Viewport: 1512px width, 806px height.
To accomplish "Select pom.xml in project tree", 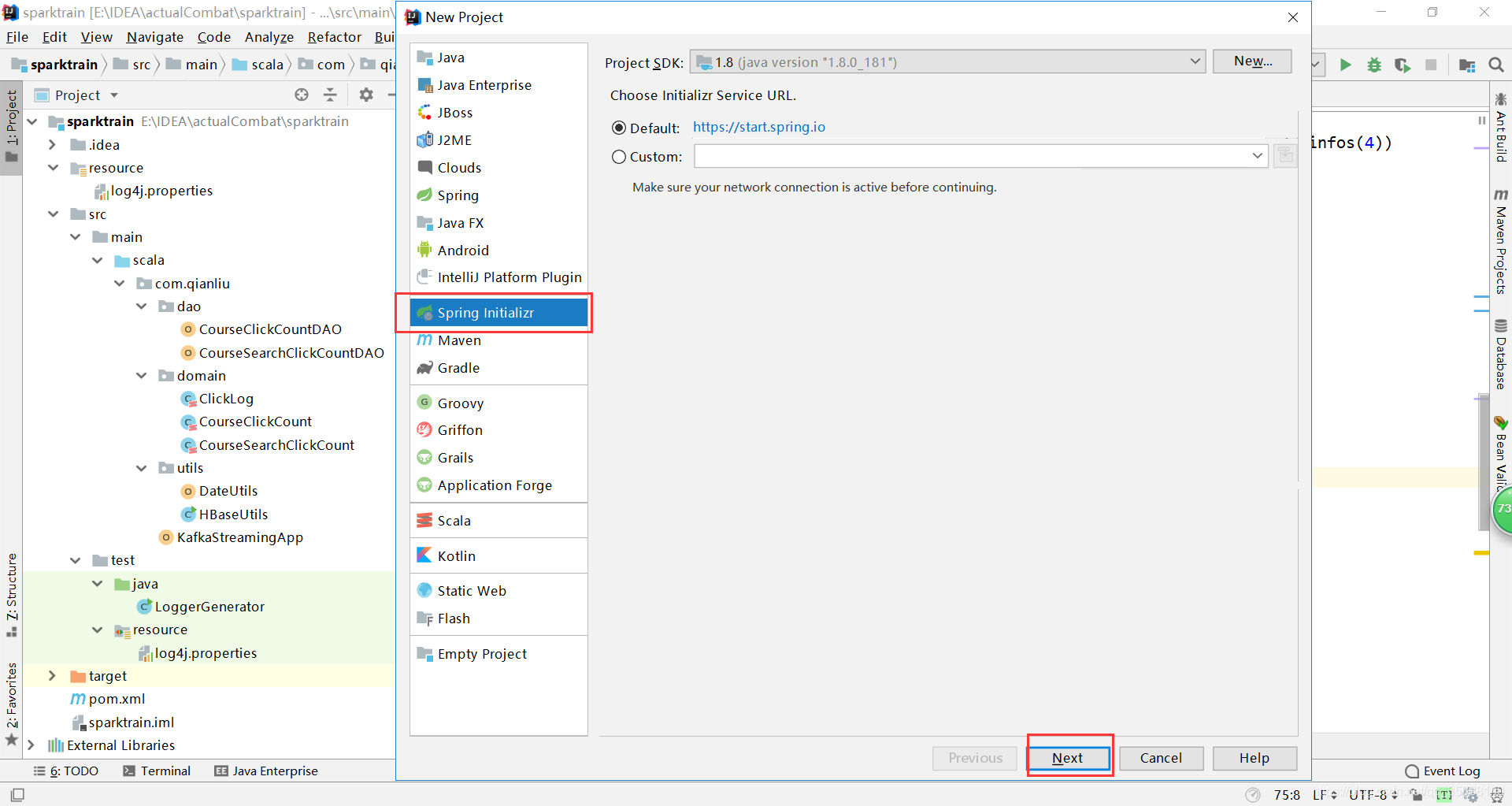I will click(117, 699).
